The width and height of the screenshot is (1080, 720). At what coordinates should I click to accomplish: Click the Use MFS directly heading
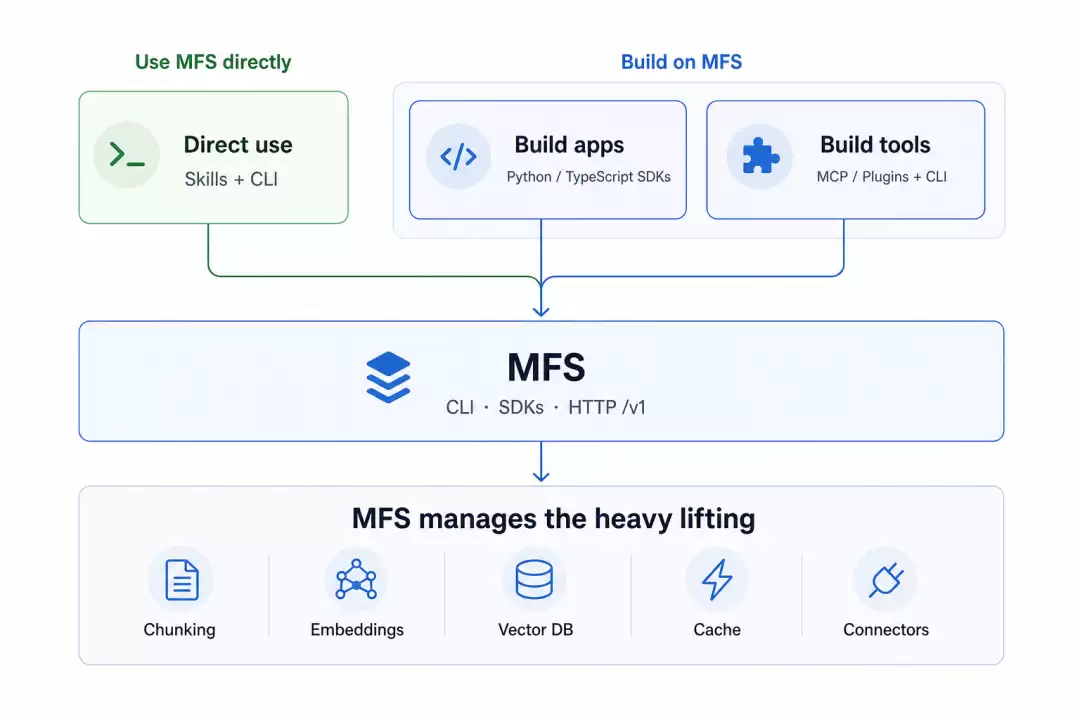pyautogui.click(x=213, y=62)
